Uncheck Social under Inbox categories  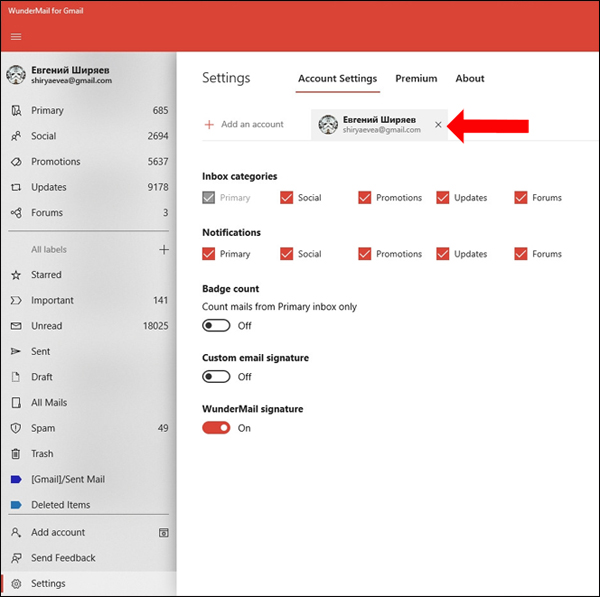[x=286, y=197]
